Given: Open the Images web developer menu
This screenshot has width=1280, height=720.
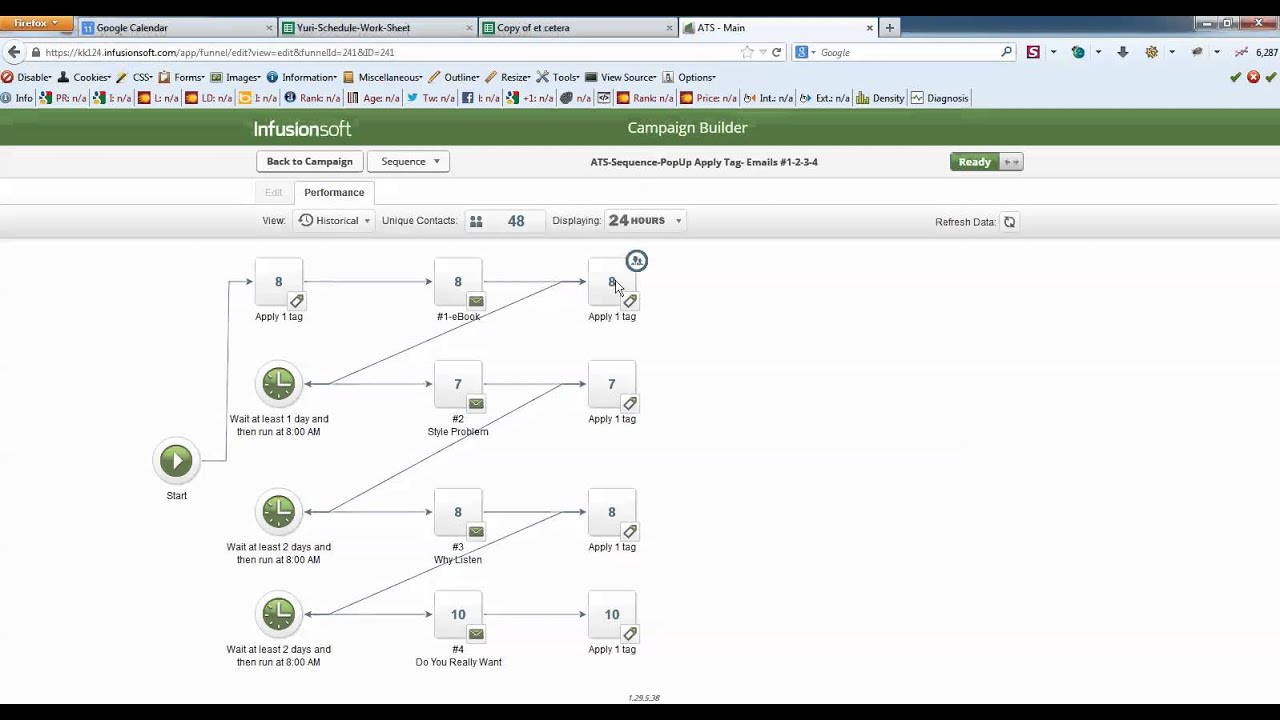Looking at the screenshot, I should coord(235,77).
